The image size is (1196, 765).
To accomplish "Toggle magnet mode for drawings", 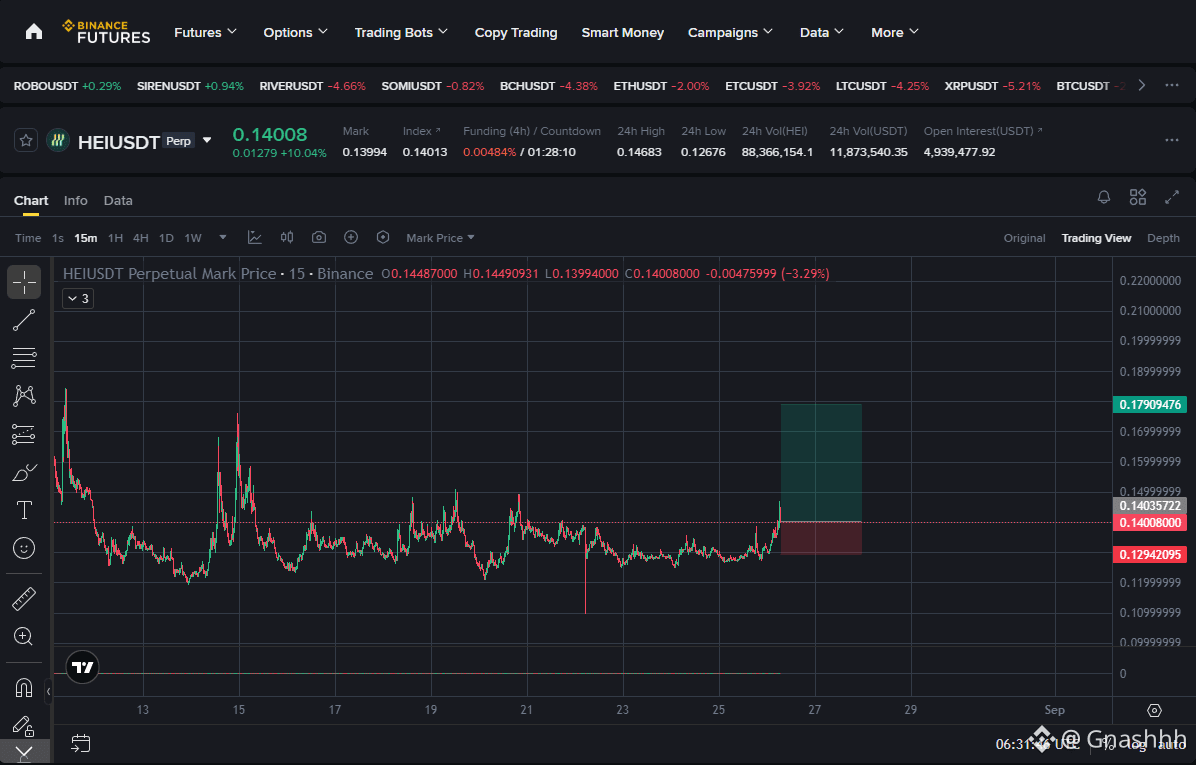I will coord(24,688).
